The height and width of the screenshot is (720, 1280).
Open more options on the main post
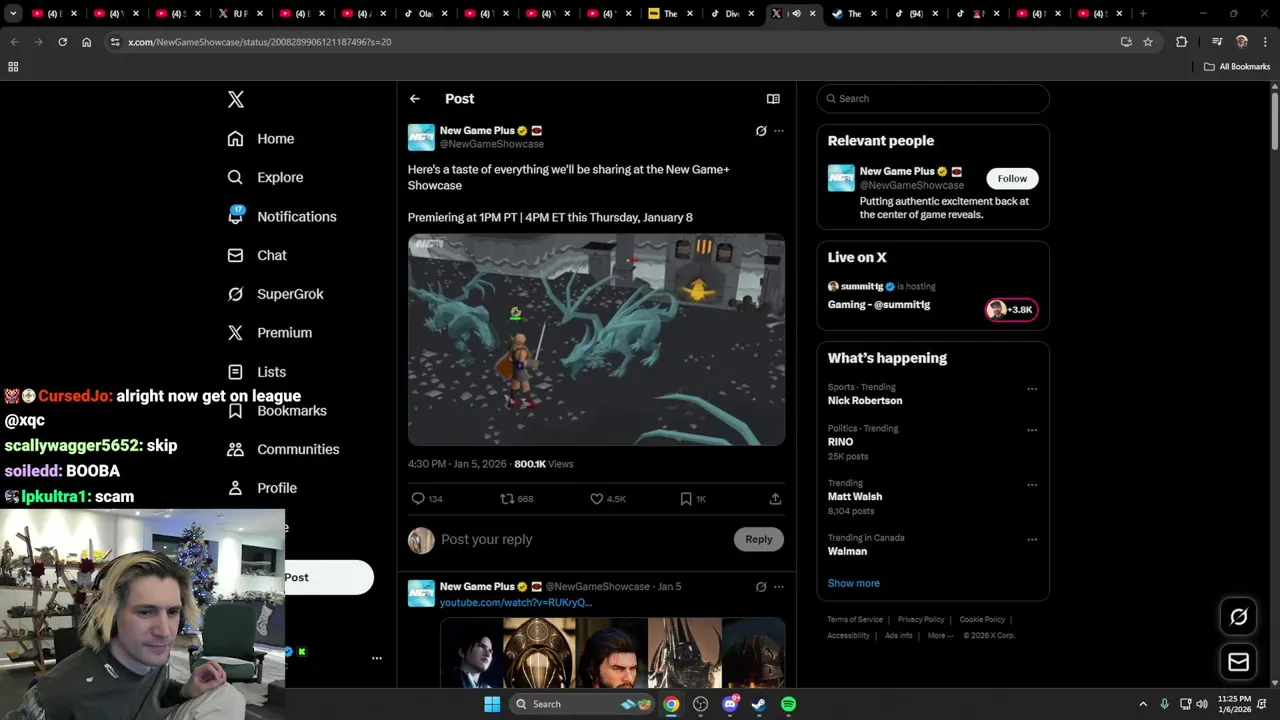tap(779, 131)
